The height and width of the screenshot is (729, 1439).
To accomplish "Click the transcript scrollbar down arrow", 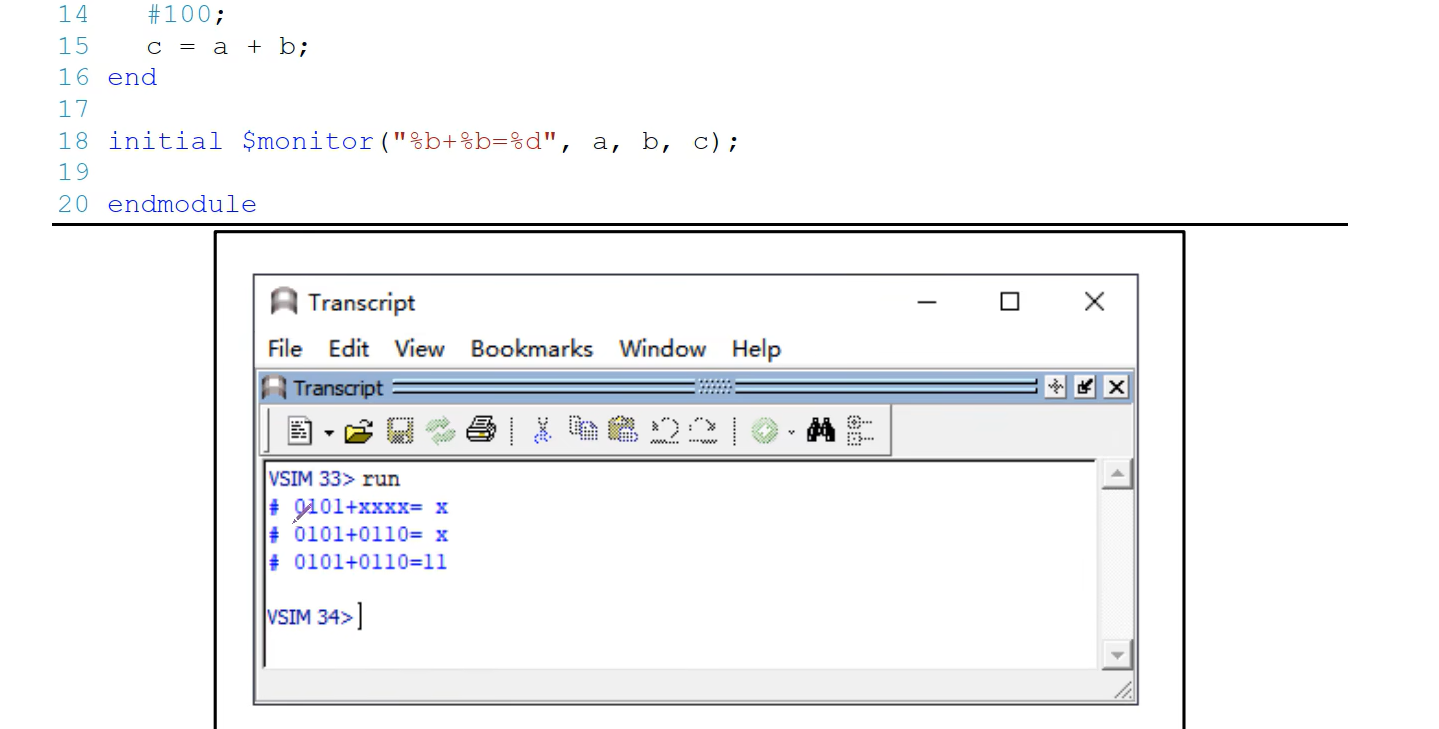I will [x=1117, y=656].
